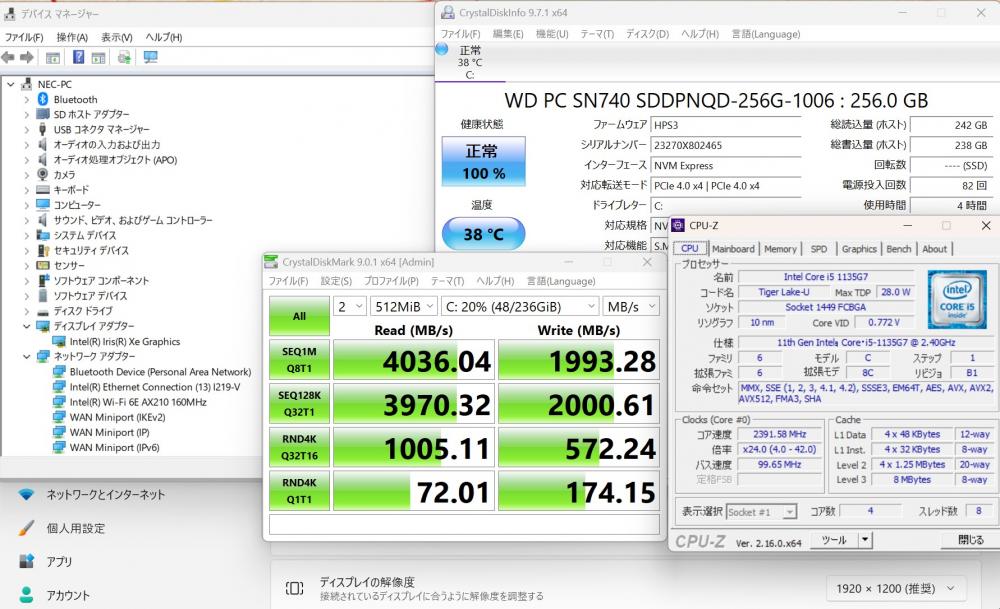Select WAN Miniport (IPv6) entry
Image resolution: width=1000 pixels, height=609 pixels.
pos(115,447)
